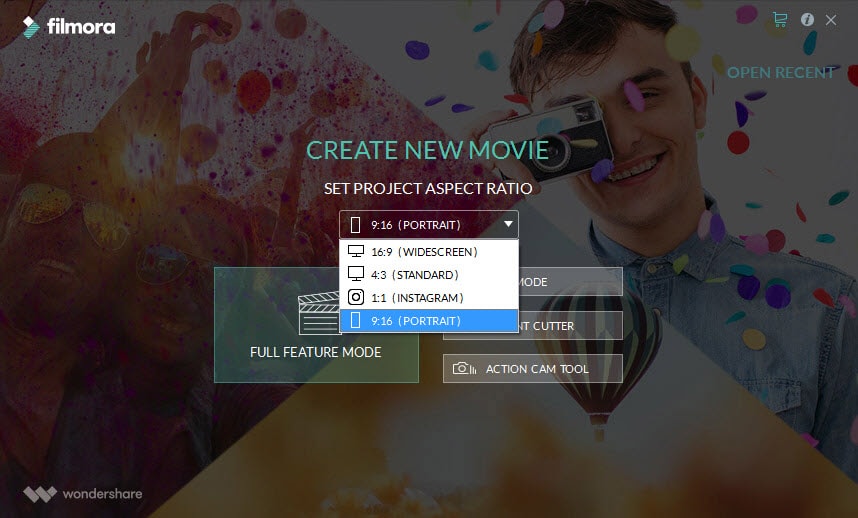858x518 pixels.
Task: Open the Instant Cutter tool
Action: pyautogui.click(x=570, y=325)
